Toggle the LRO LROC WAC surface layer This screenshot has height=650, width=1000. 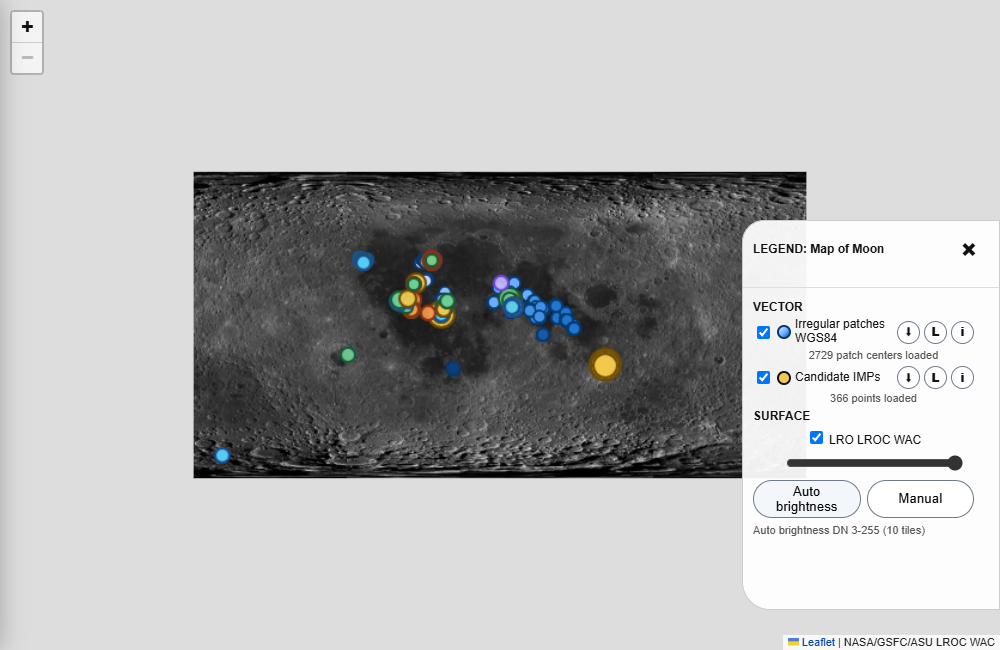click(816, 438)
